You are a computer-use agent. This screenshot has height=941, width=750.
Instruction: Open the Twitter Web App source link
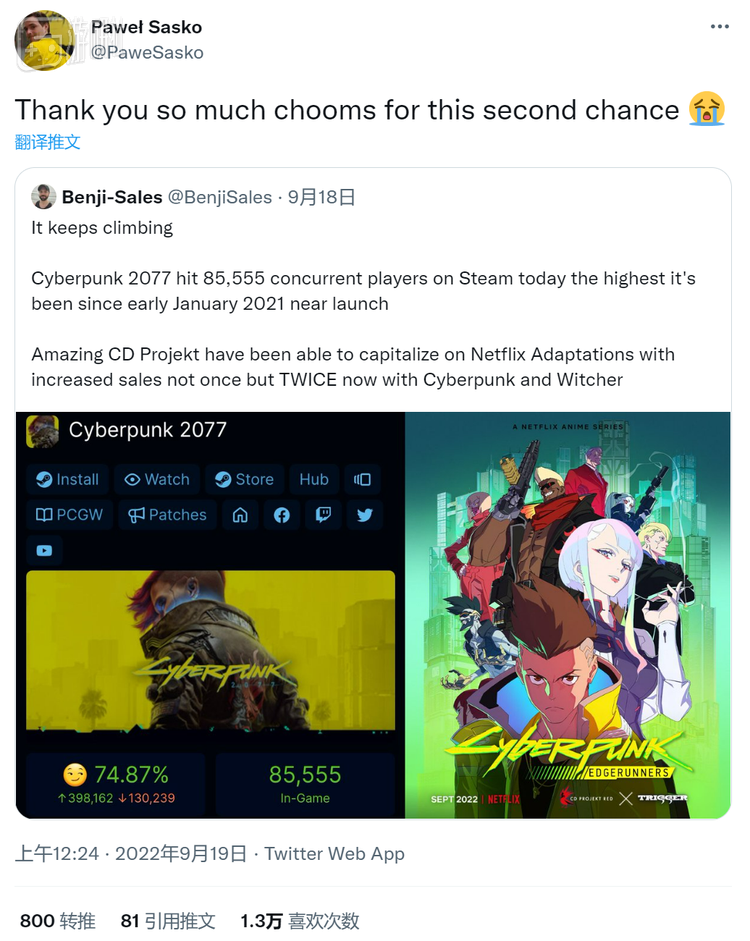pos(335,853)
